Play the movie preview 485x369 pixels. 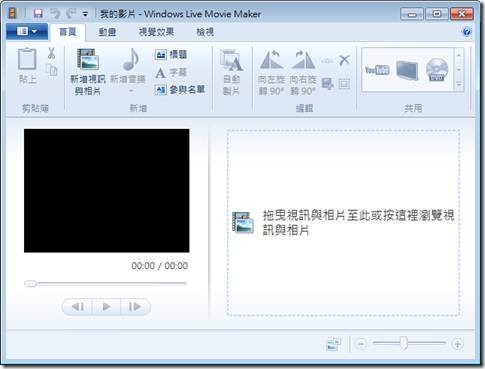click(x=106, y=306)
